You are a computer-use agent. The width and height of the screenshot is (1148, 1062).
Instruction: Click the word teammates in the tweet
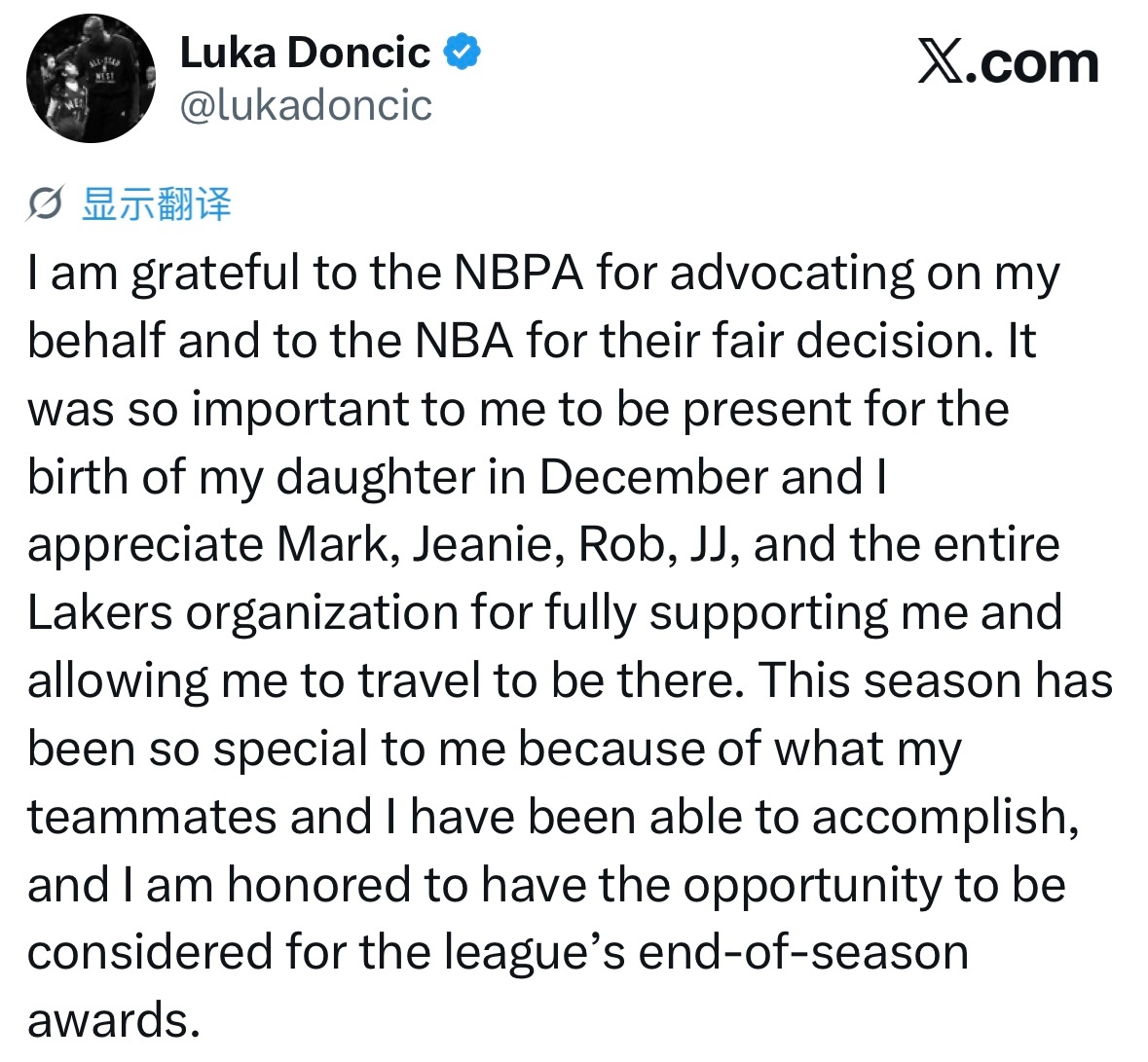(152, 818)
